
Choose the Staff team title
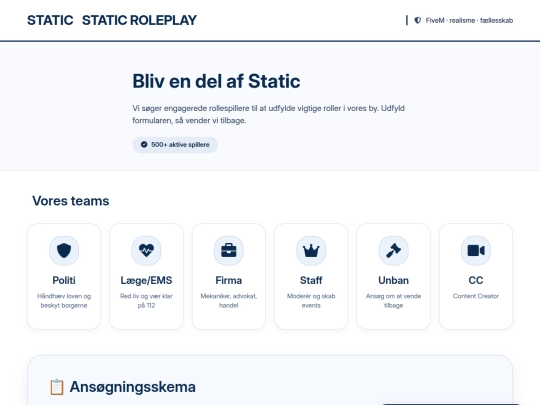(311, 280)
